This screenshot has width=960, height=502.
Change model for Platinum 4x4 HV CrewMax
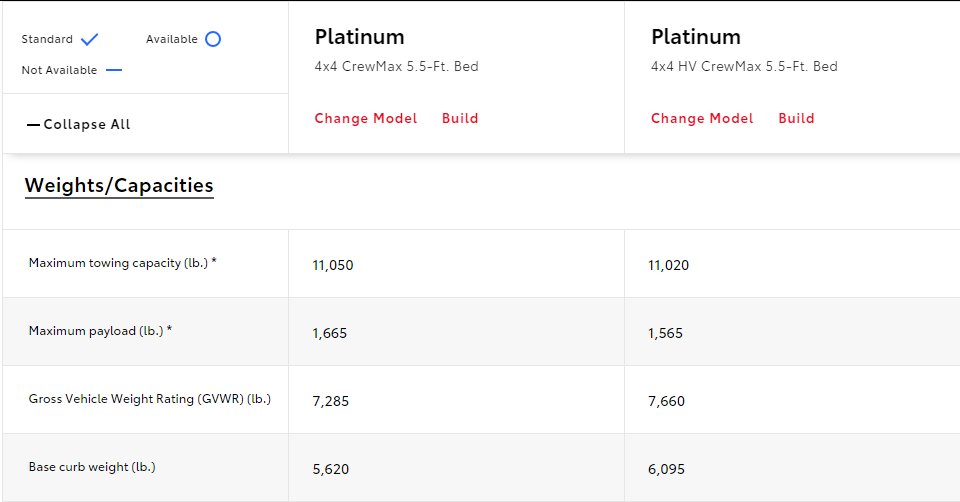pyautogui.click(x=702, y=118)
